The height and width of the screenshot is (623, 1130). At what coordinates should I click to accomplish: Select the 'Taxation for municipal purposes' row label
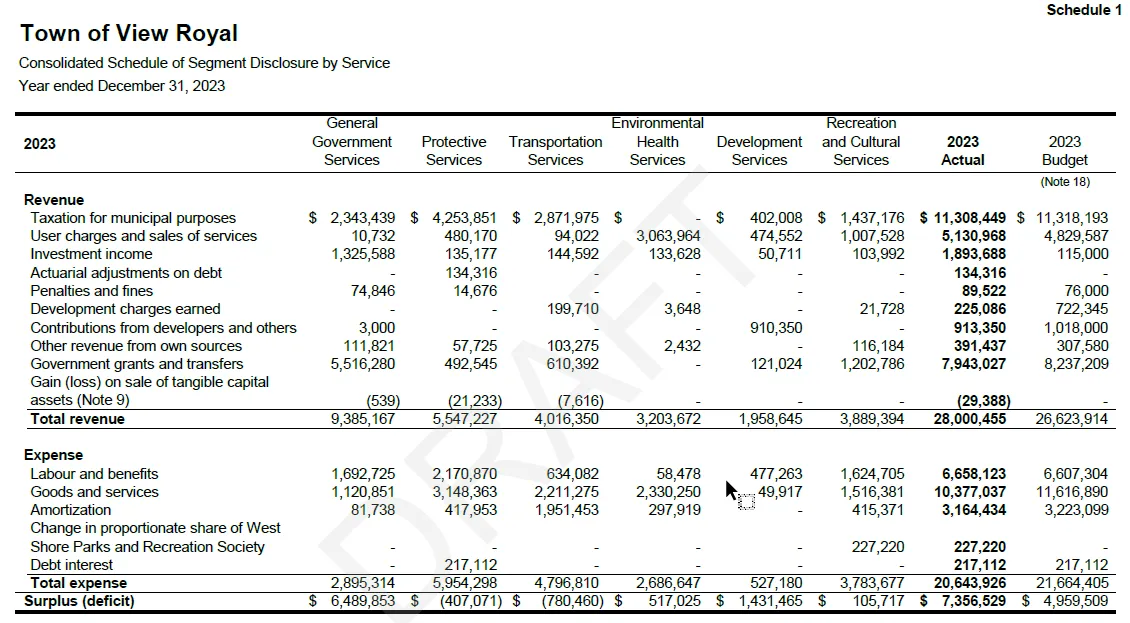[133, 218]
